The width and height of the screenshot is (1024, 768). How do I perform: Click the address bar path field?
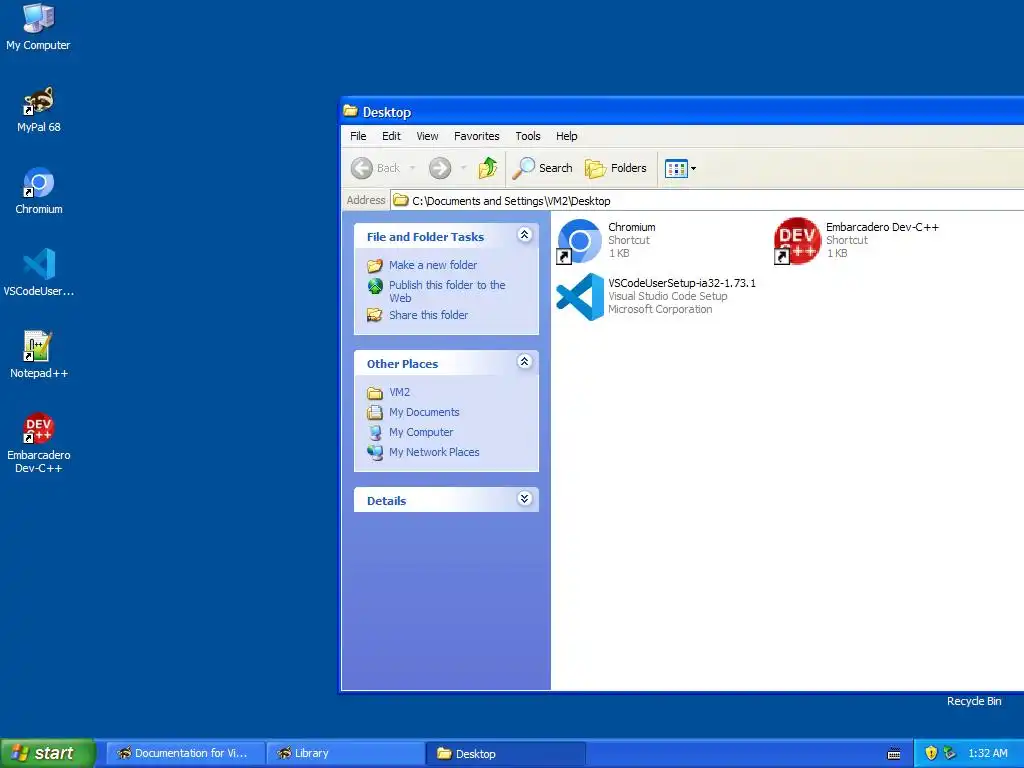tap(707, 200)
